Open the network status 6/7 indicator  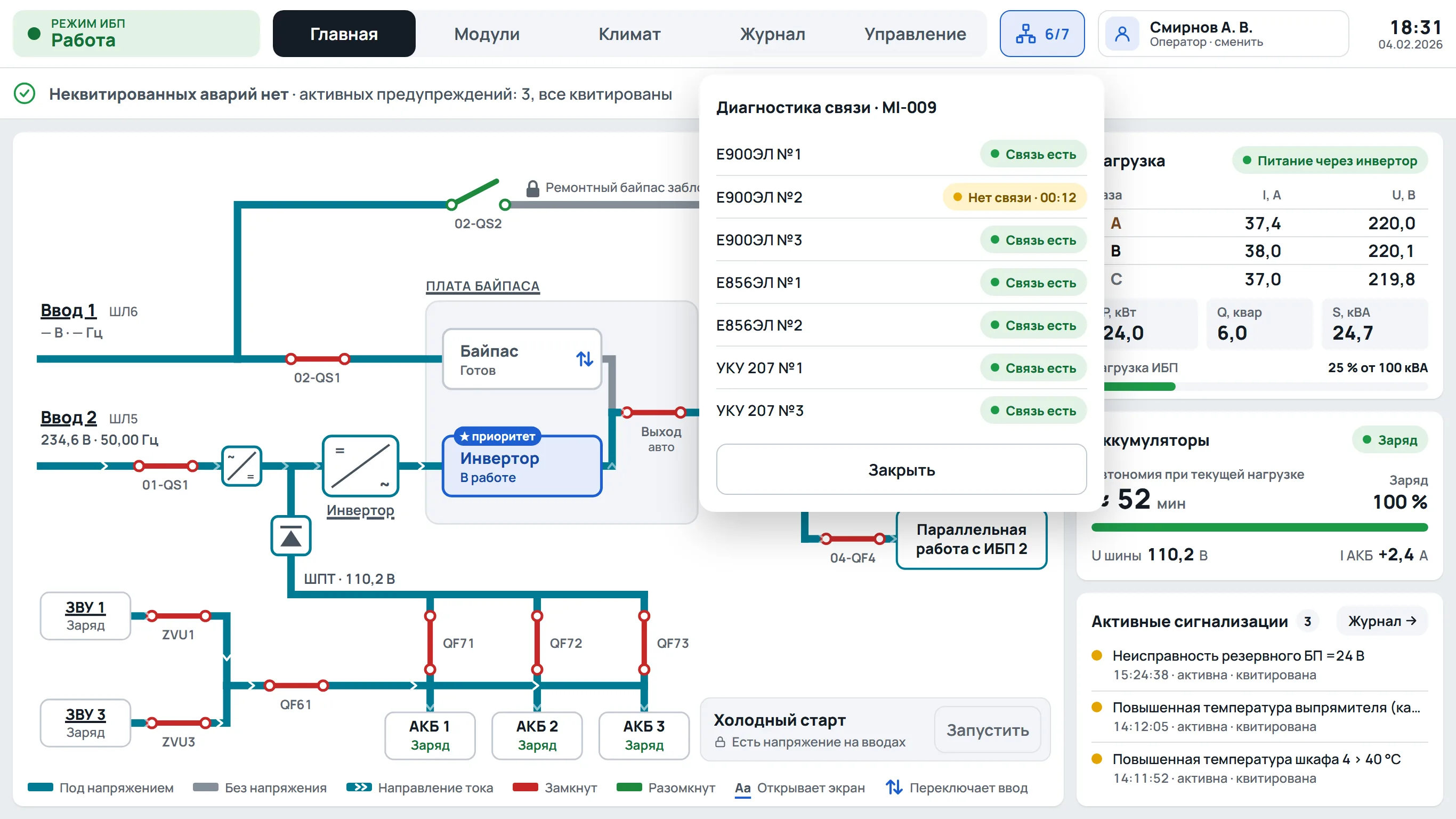pos(1042,34)
